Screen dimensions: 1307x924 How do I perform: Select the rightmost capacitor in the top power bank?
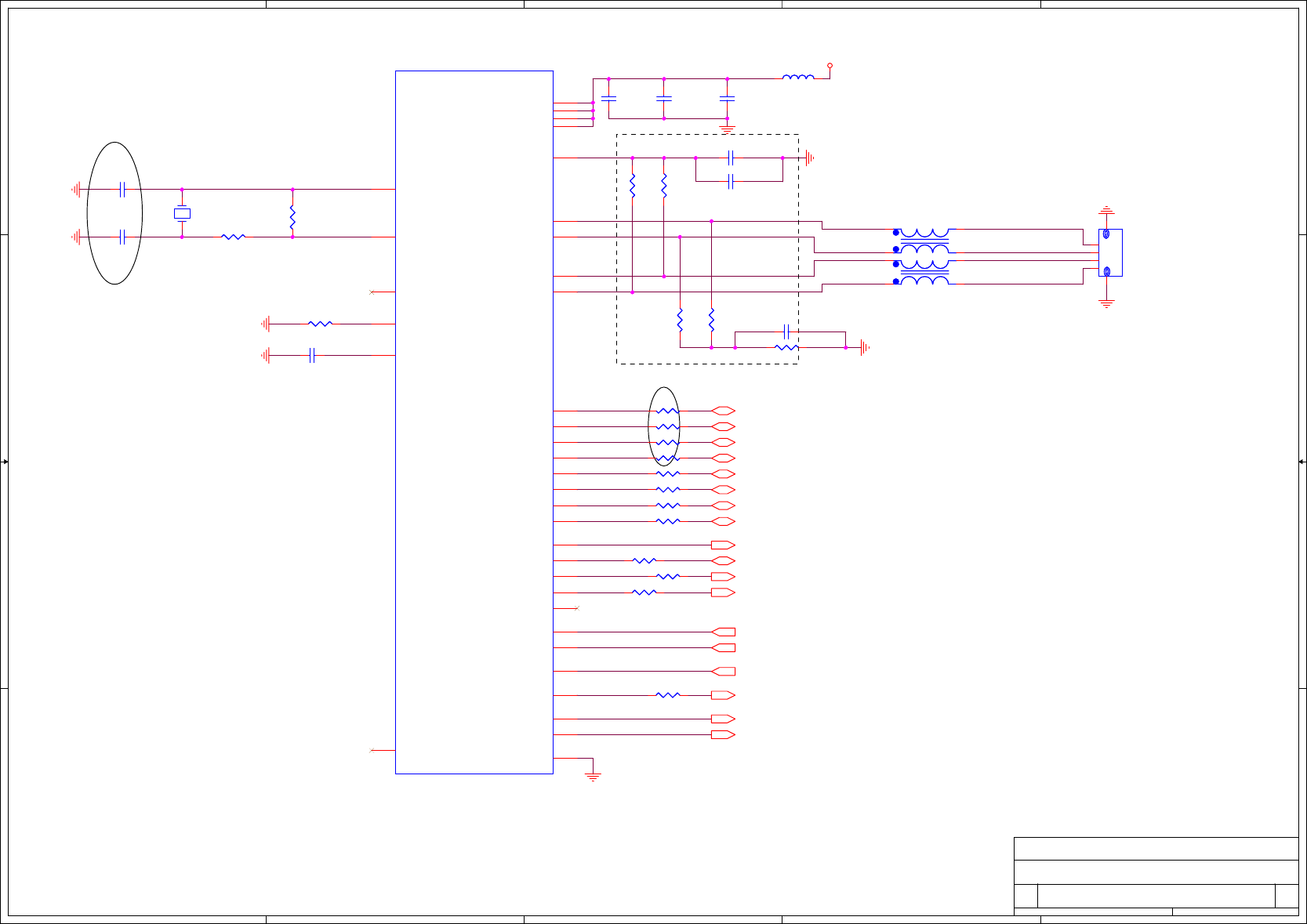click(x=727, y=99)
